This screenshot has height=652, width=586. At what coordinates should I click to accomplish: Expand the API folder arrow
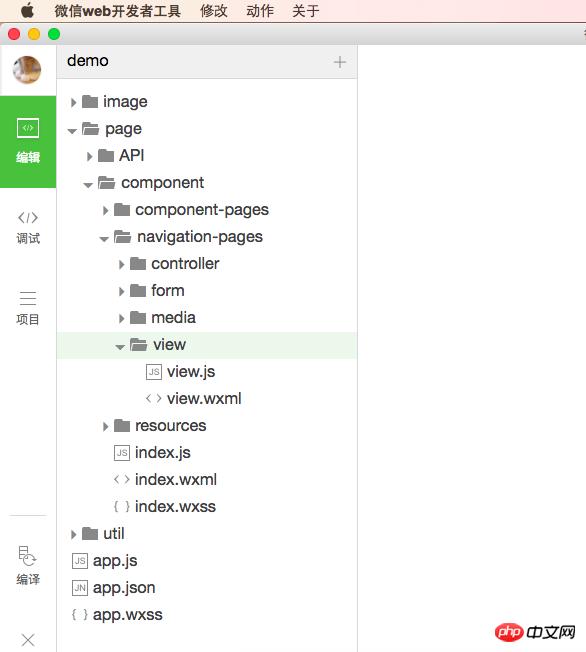point(89,156)
